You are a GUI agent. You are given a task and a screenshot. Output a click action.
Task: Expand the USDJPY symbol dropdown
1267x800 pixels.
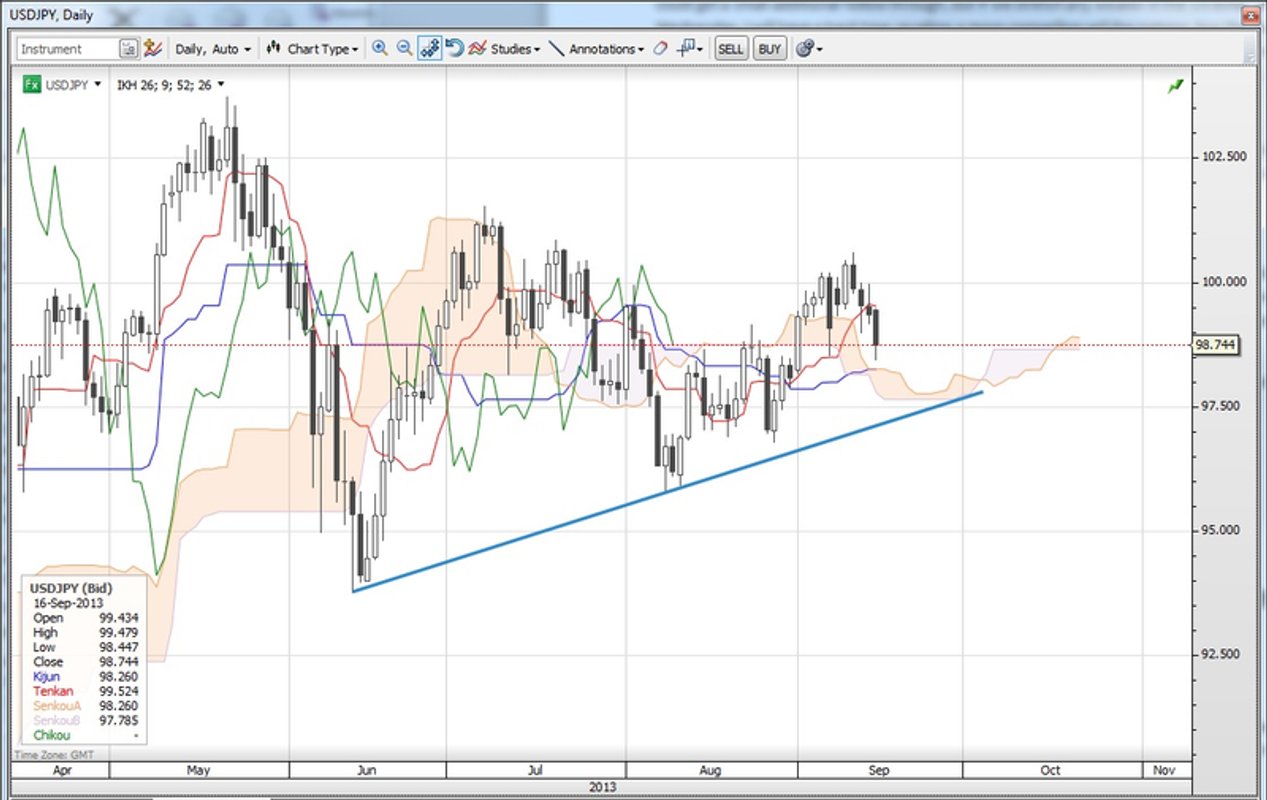tap(97, 85)
